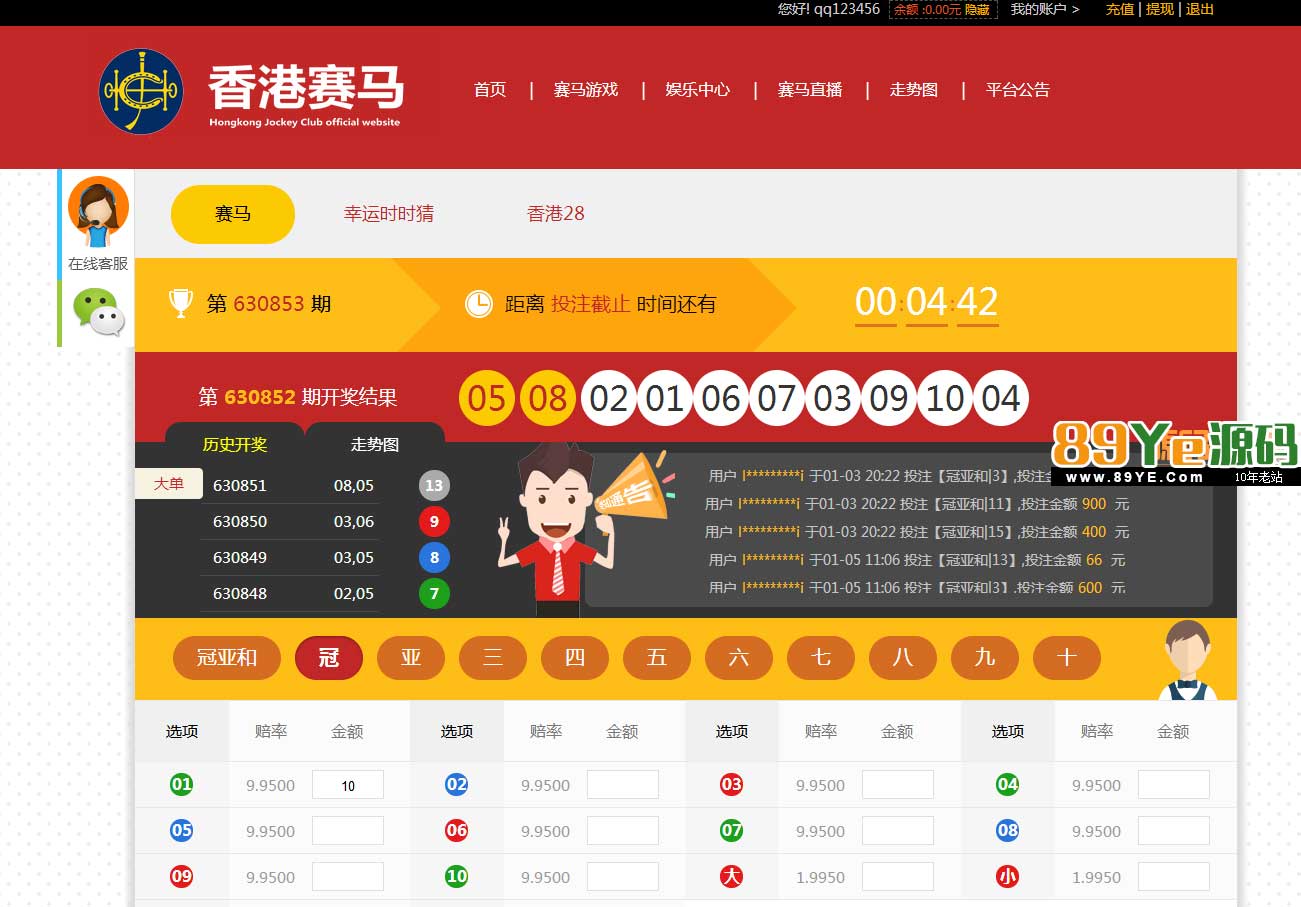Viewport: 1301px width, 907px height.
Task: Hide the balance via 隐藏 link
Action: (977, 10)
